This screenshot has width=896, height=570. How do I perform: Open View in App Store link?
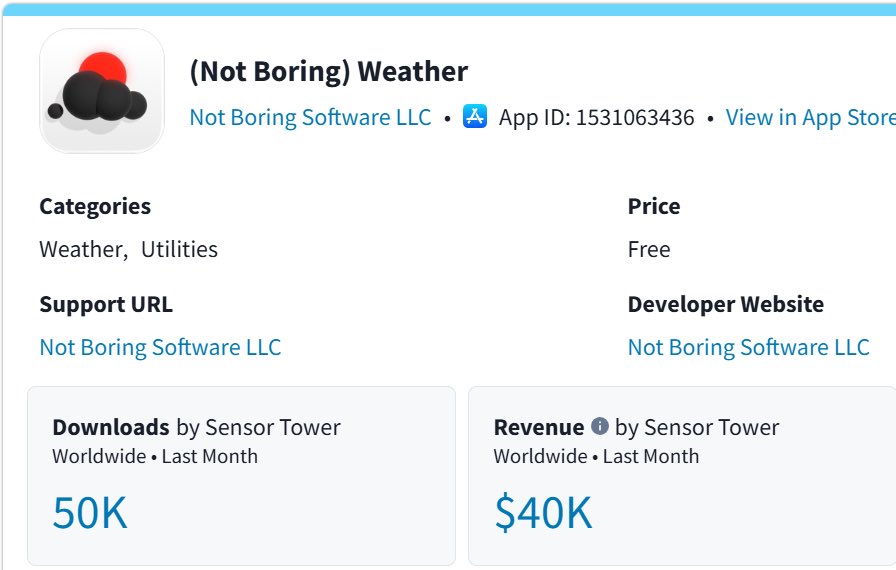[810, 117]
